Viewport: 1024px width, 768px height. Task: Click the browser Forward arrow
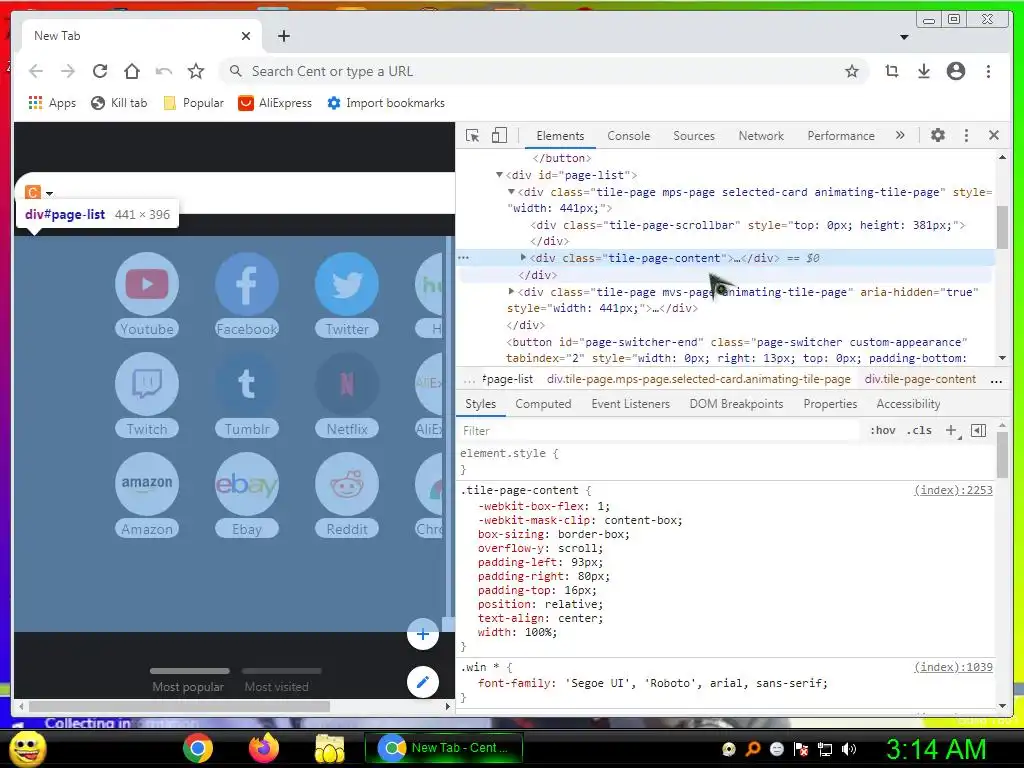click(68, 71)
